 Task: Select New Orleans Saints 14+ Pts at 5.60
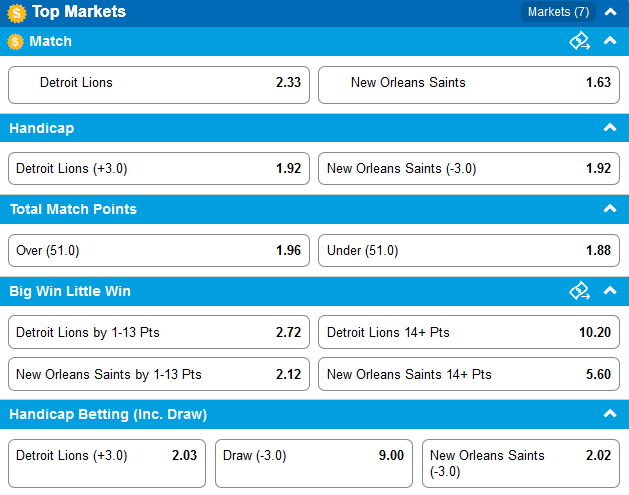469,374
